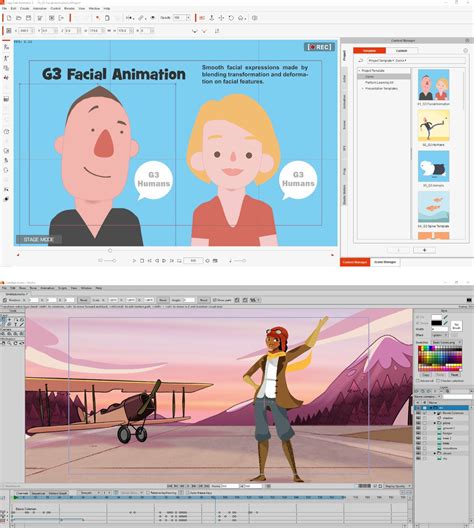The image size is (474, 528).
Task: Select the Demo folder in the tree
Action: (384, 76)
